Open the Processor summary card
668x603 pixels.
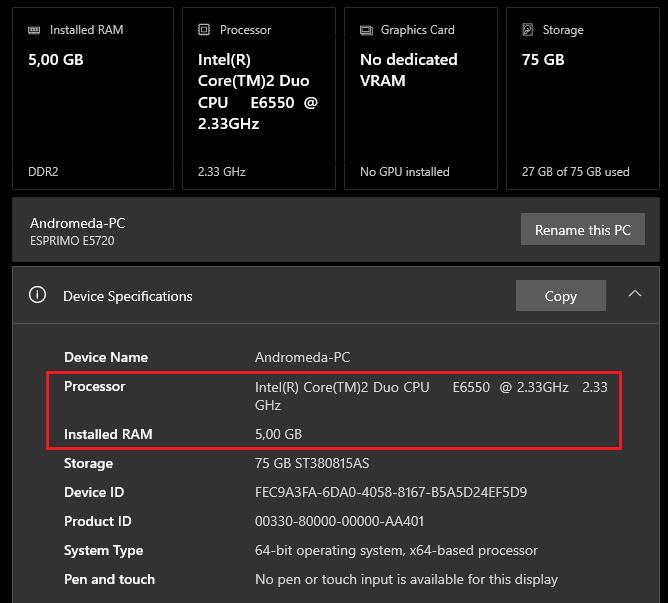pos(258,100)
